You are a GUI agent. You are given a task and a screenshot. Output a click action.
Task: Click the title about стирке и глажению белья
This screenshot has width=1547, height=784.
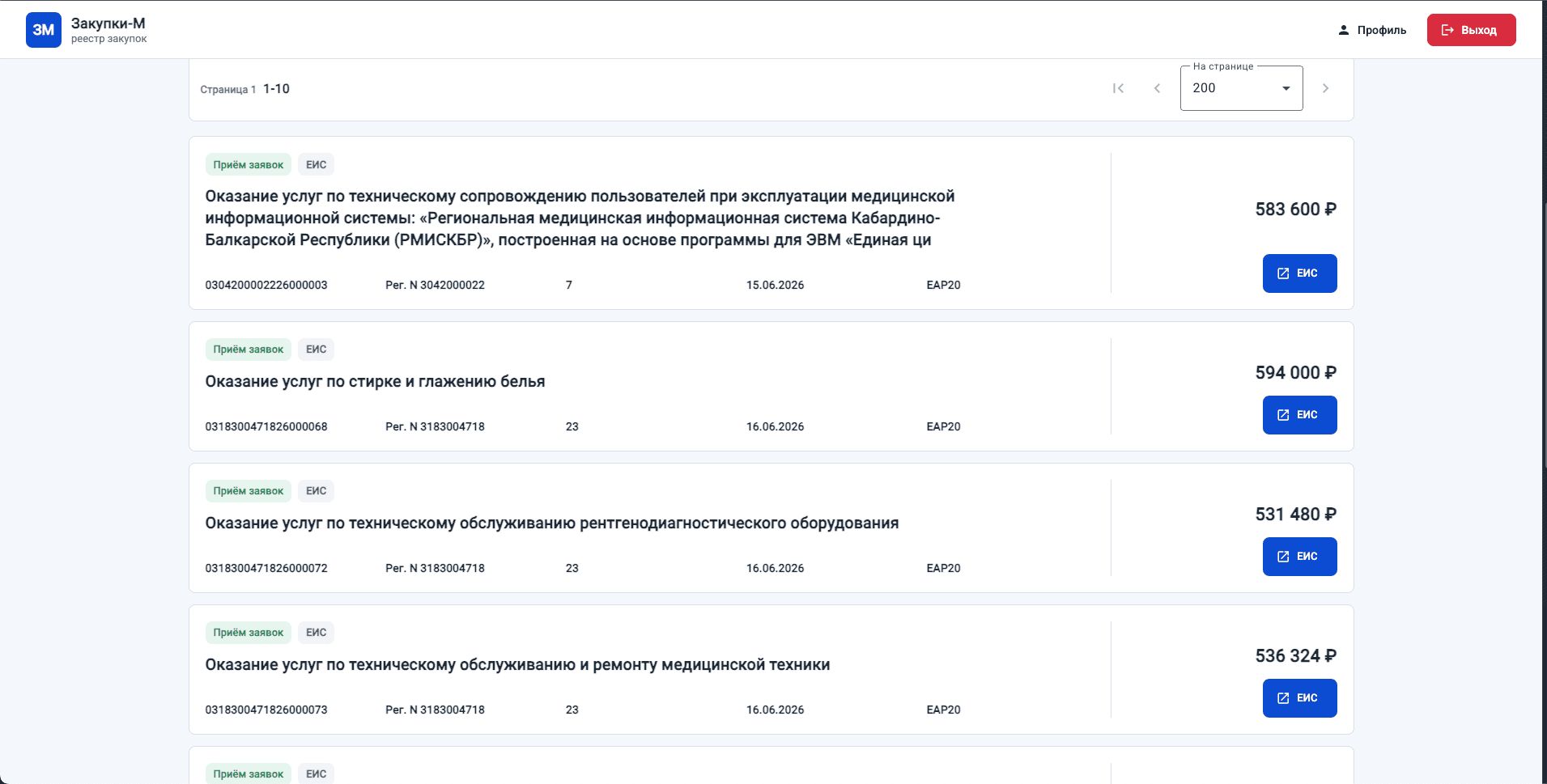click(375, 382)
